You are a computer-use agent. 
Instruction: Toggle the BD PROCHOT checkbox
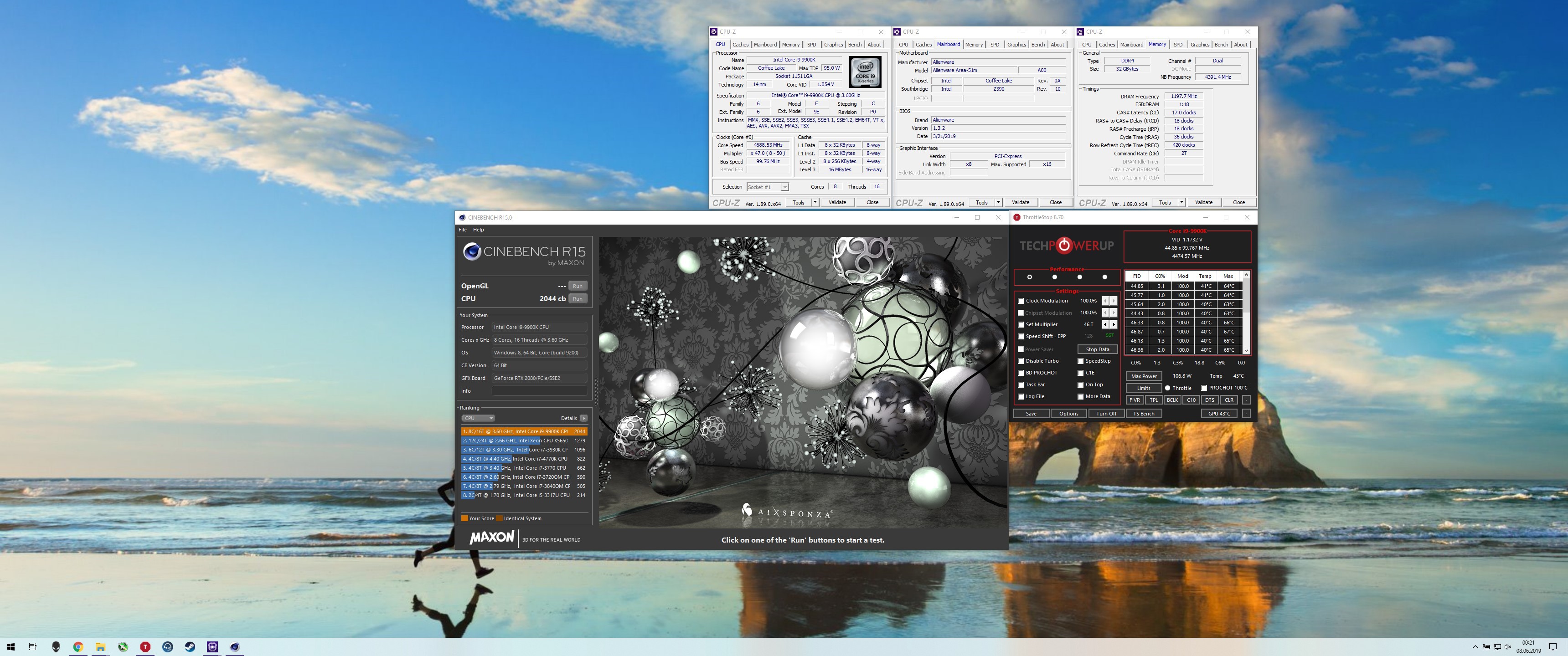tap(1021, 373)
